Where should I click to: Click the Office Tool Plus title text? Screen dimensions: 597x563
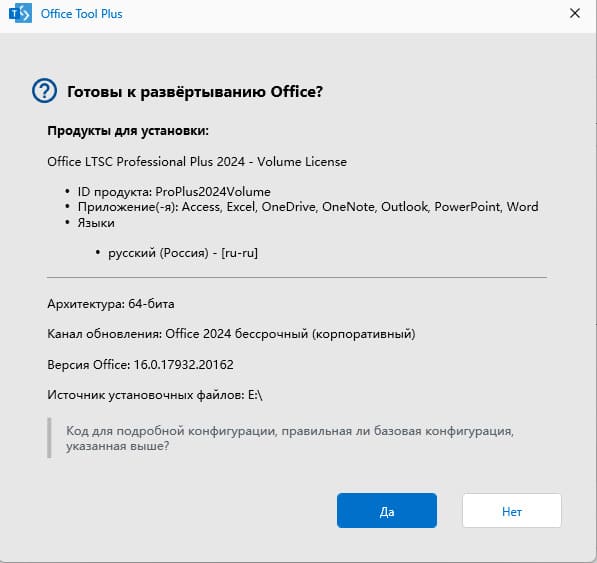pos(81,14)
